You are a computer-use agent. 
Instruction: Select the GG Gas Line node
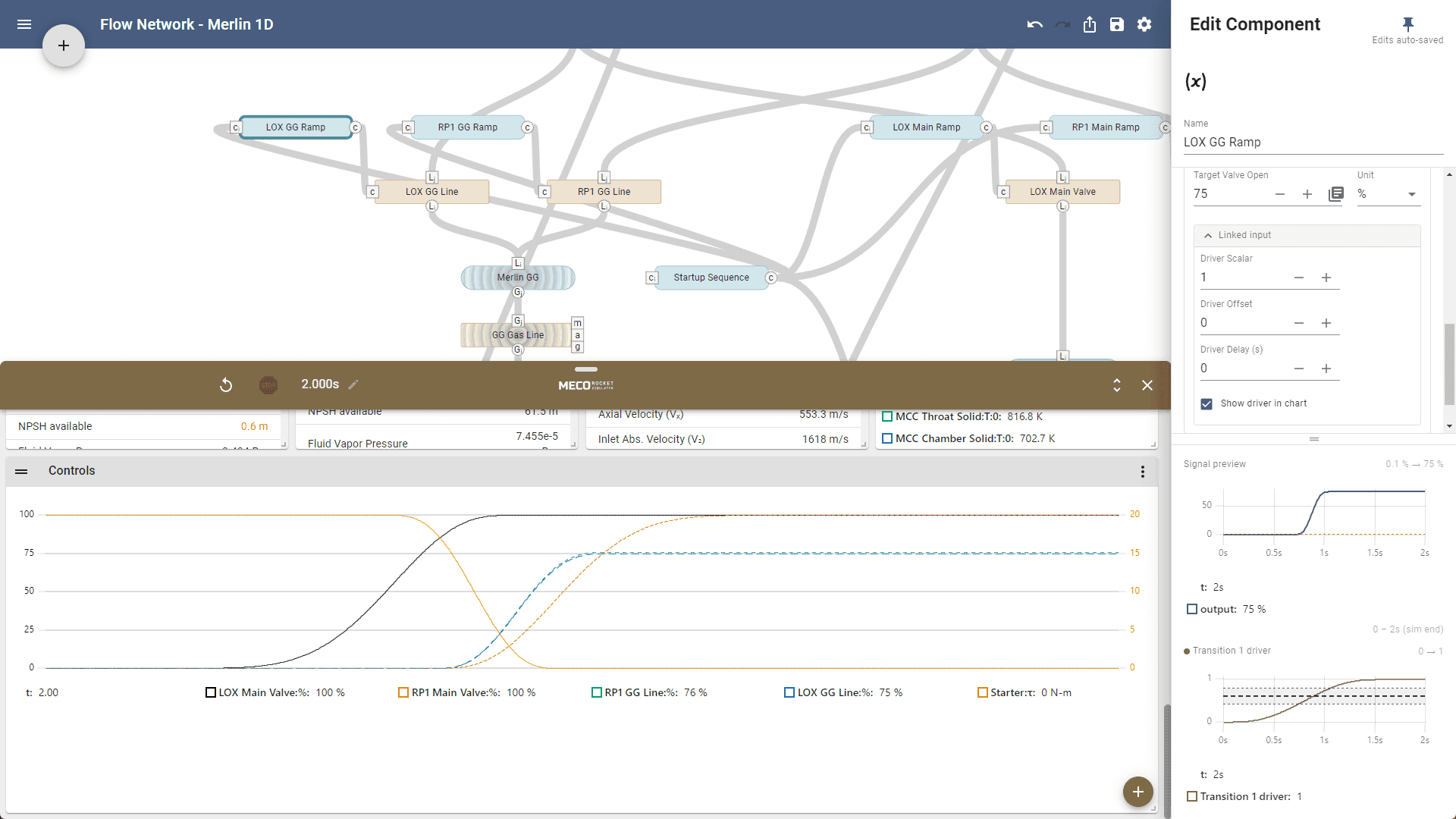click(518, 335)
